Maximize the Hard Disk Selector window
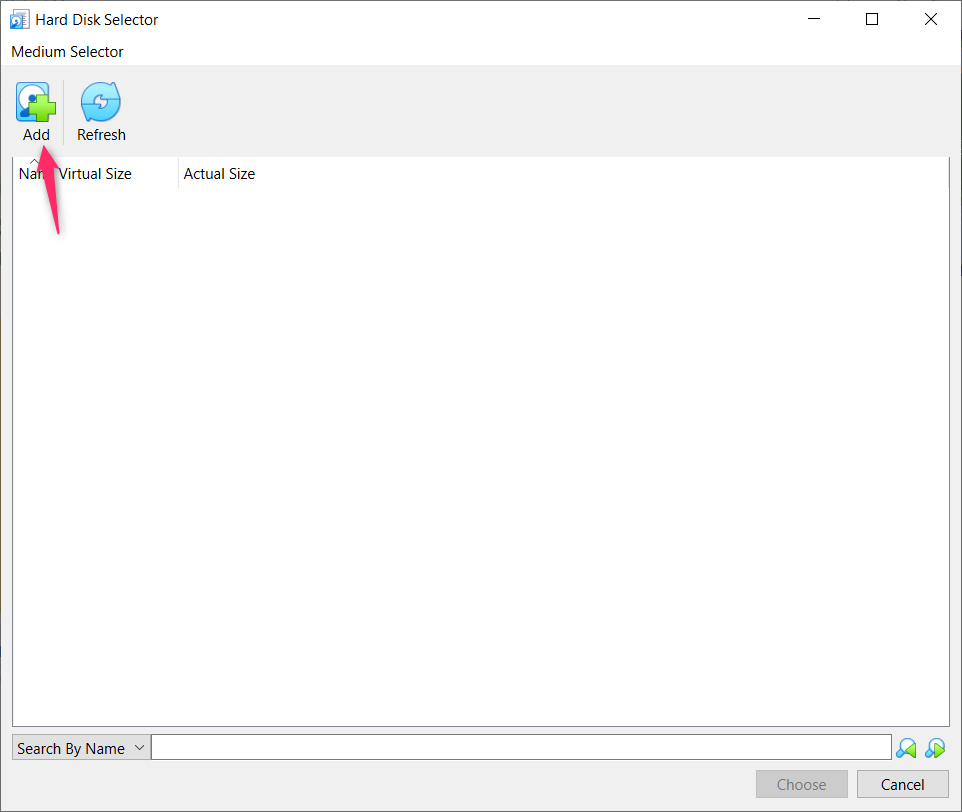 pyautogui.click(x=871, y=19)
